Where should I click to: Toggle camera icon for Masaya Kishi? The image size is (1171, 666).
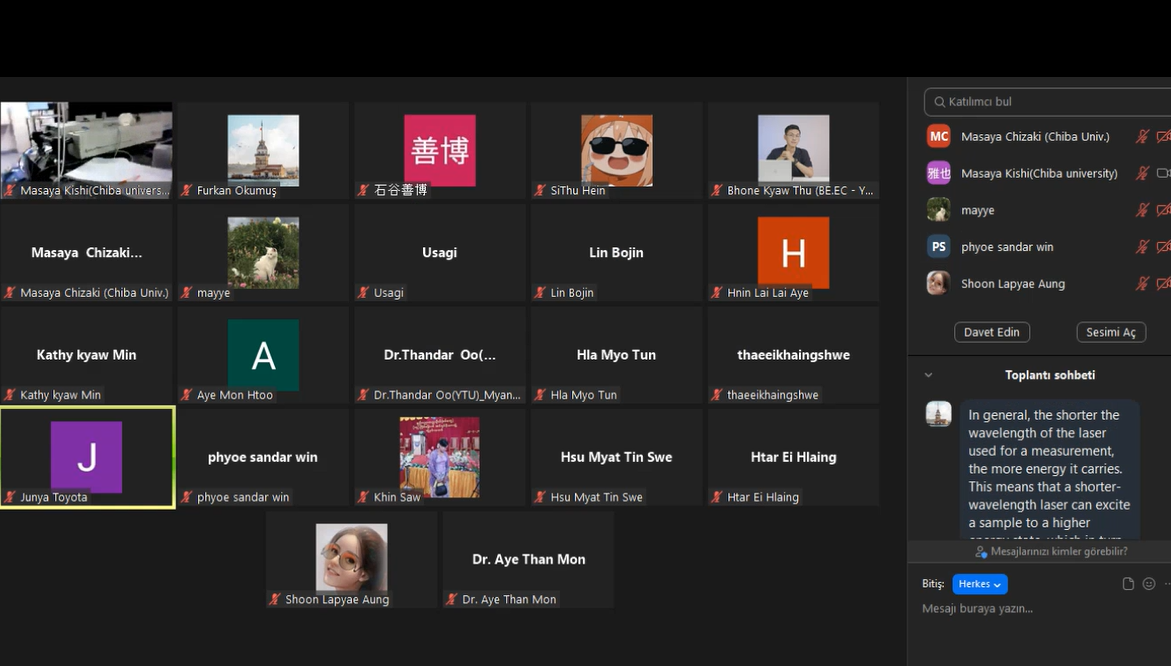[x=1163, y=174]
